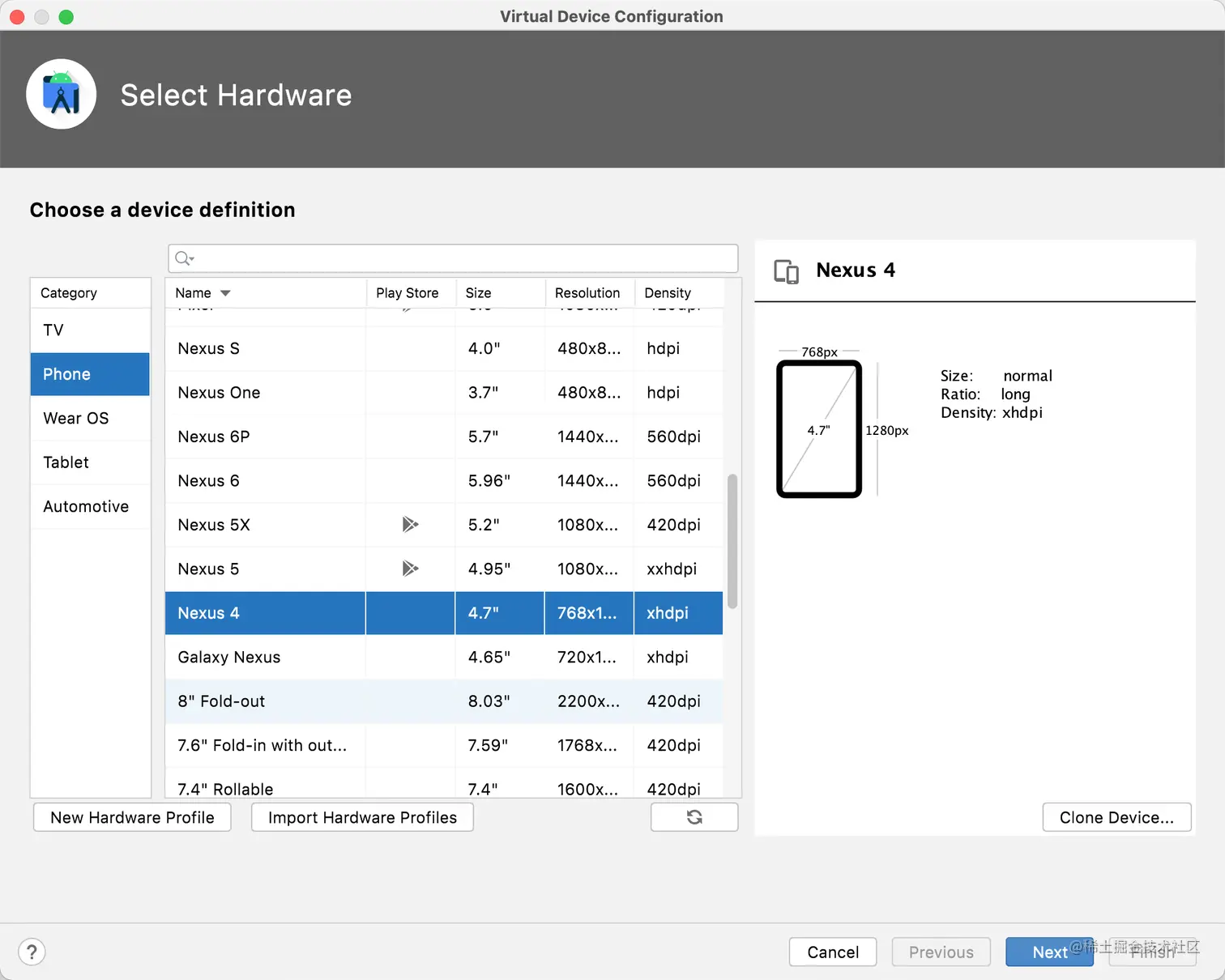The height and width of the screenshot is (980, 1225).
Task: Click the device list vertical scrollbar
Action: [732, 541]
